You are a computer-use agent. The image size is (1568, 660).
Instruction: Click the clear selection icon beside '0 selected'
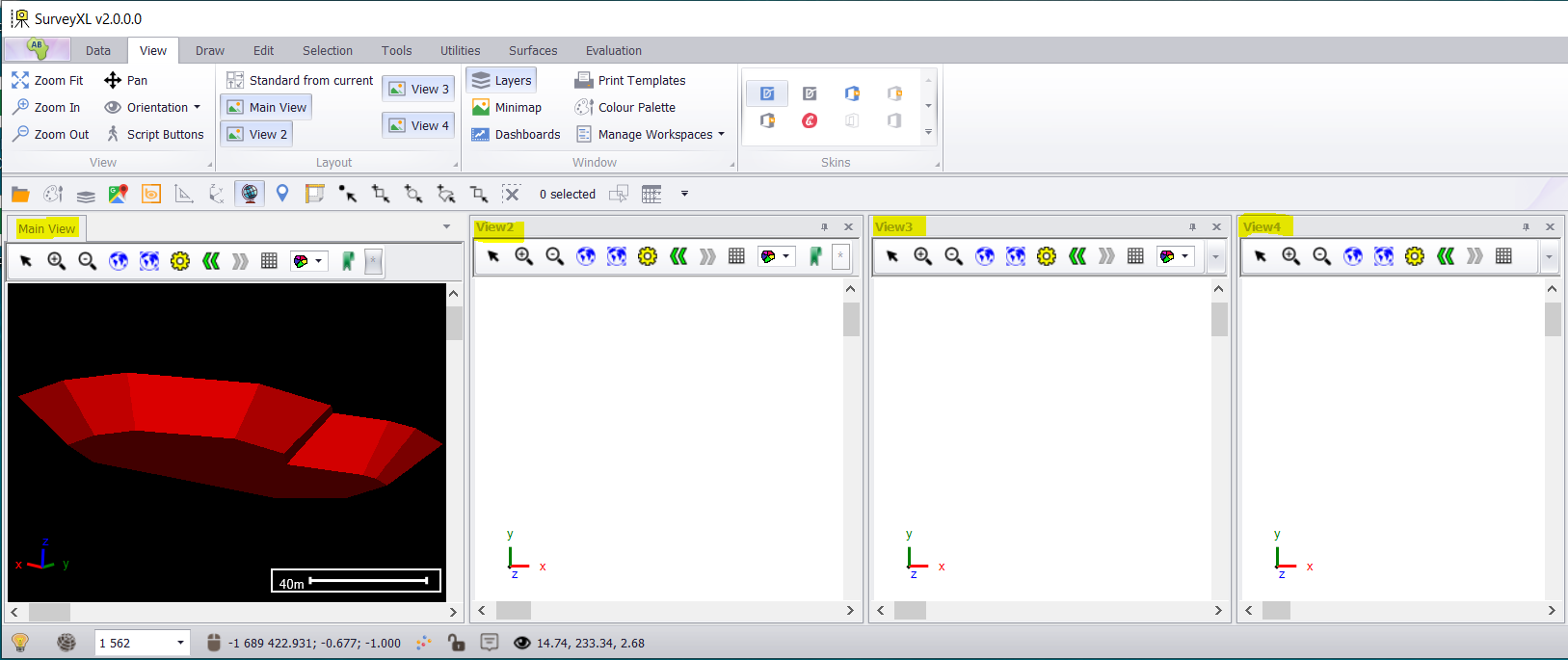tap(511, 194)
